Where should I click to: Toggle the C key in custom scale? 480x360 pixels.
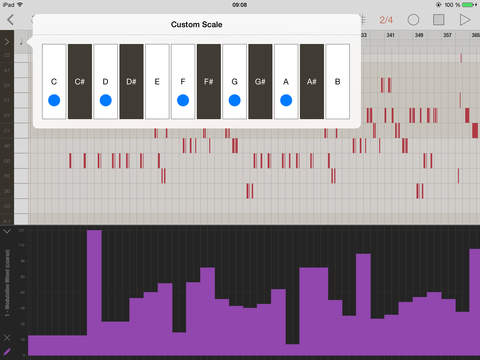[x=54, y=81]
